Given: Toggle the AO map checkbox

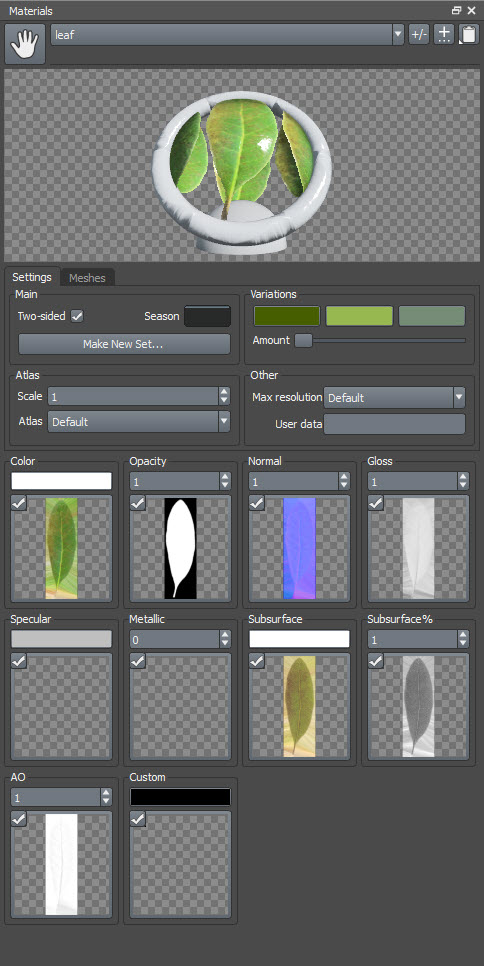Looking at the screenshot, I should (18, 819).
